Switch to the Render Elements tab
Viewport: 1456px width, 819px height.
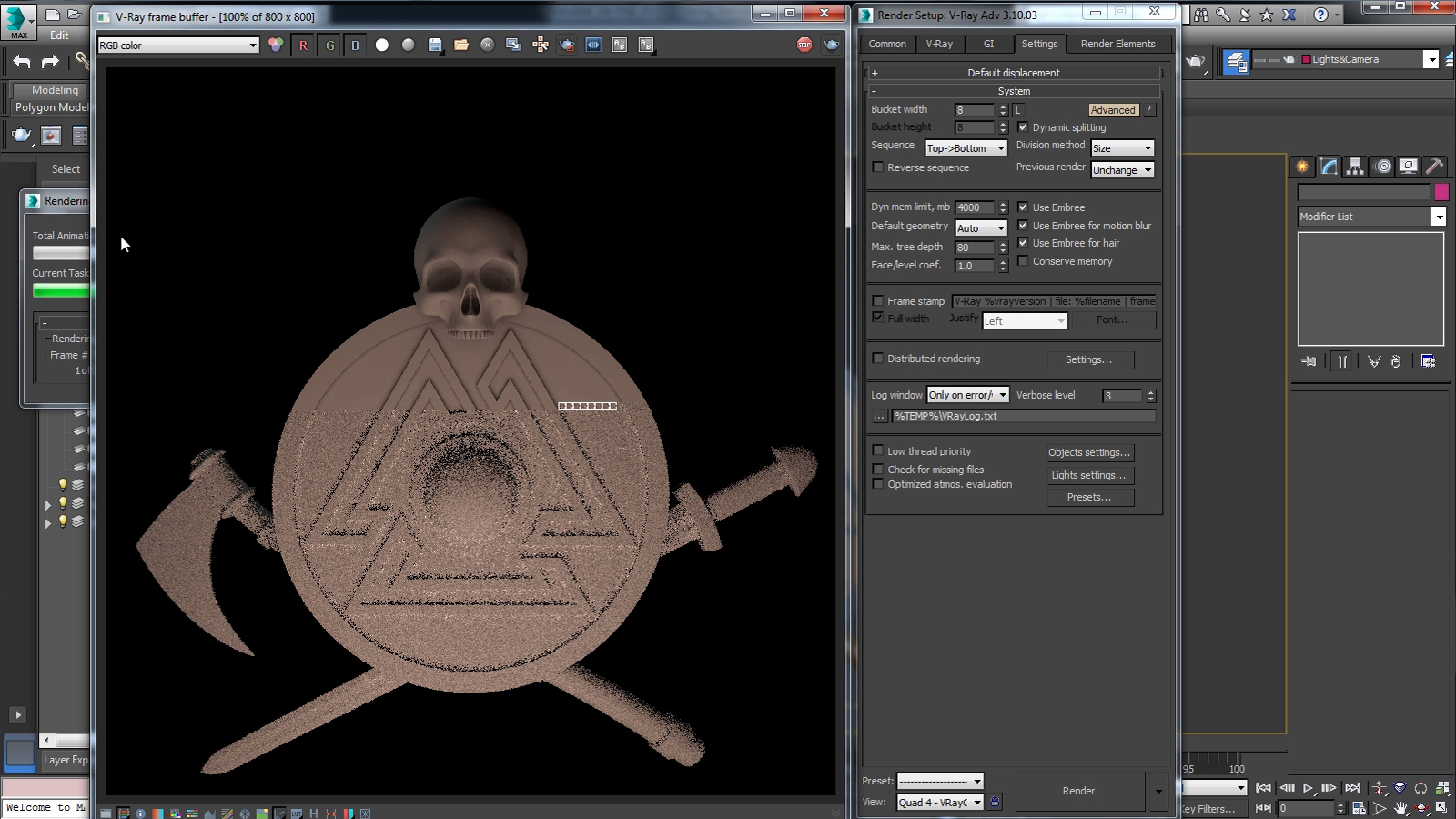click(x=1117, y=44)
